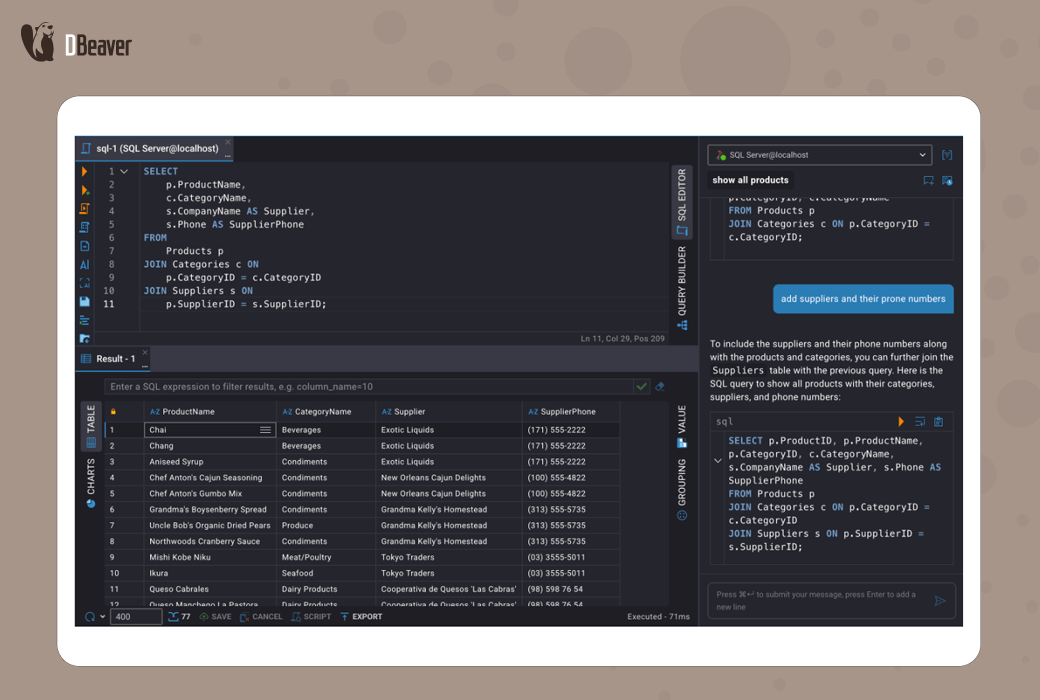Click the Export button in results bar
Screen dimensions: 1040x700
pos(362,617)
